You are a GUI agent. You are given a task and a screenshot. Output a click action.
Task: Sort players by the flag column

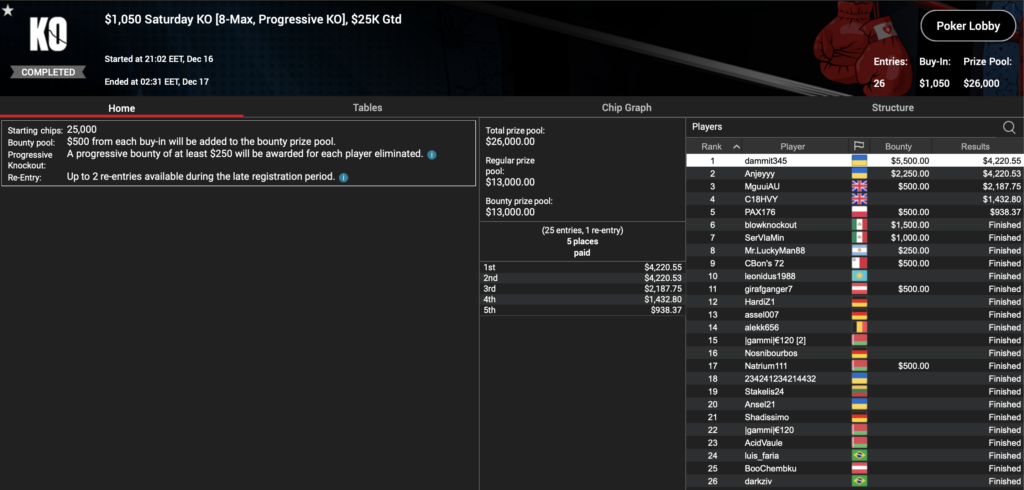tap(858, 146)
